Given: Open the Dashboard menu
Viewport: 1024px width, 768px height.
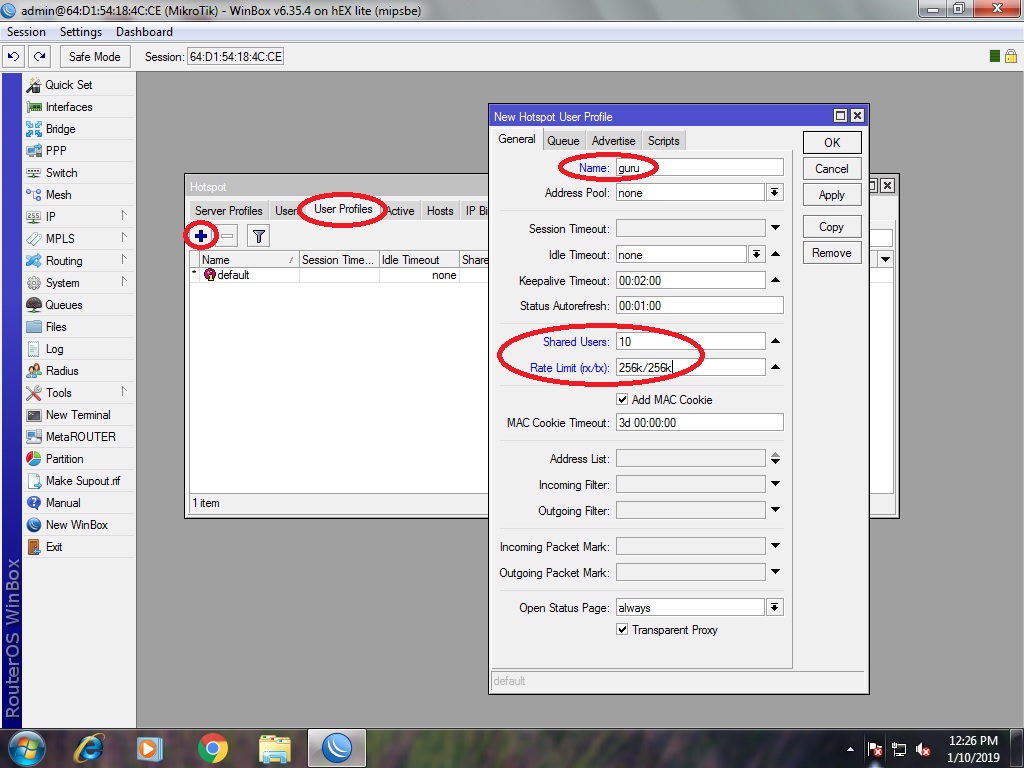Looking at the screenshot, I should point(144,32).
